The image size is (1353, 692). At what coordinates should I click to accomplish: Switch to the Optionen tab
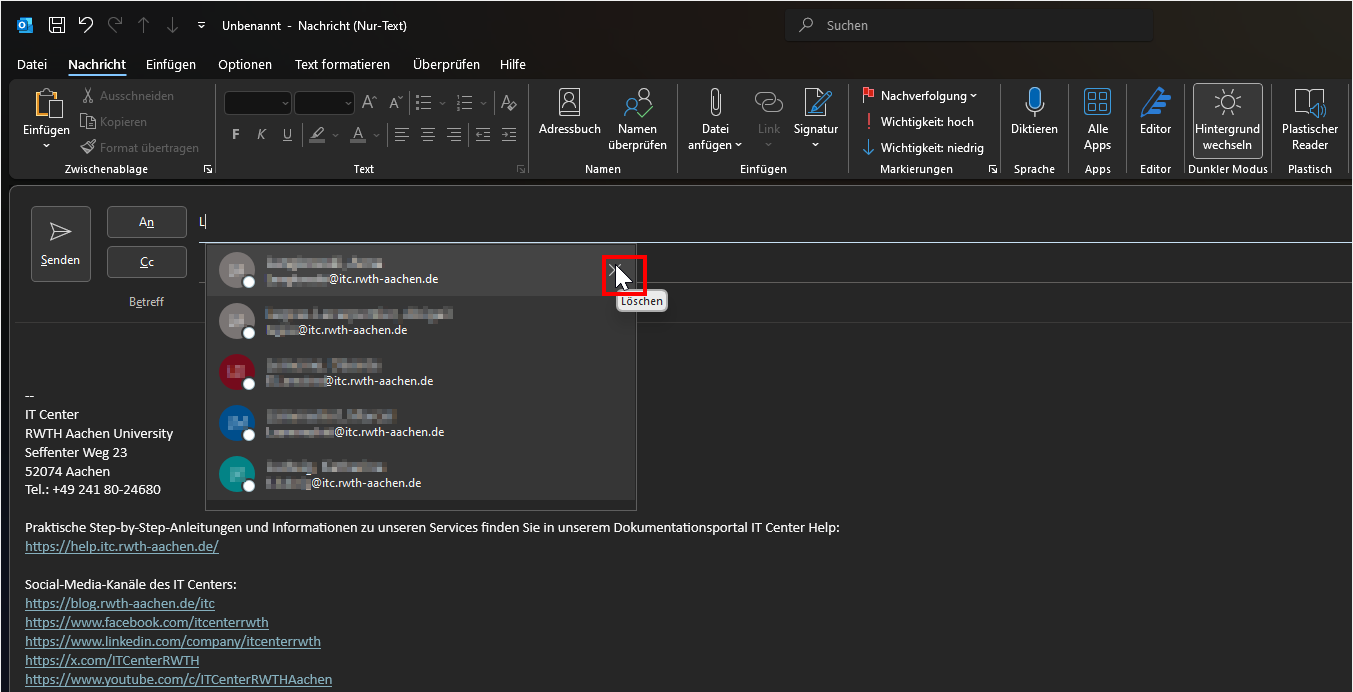[x=245, y=65]
